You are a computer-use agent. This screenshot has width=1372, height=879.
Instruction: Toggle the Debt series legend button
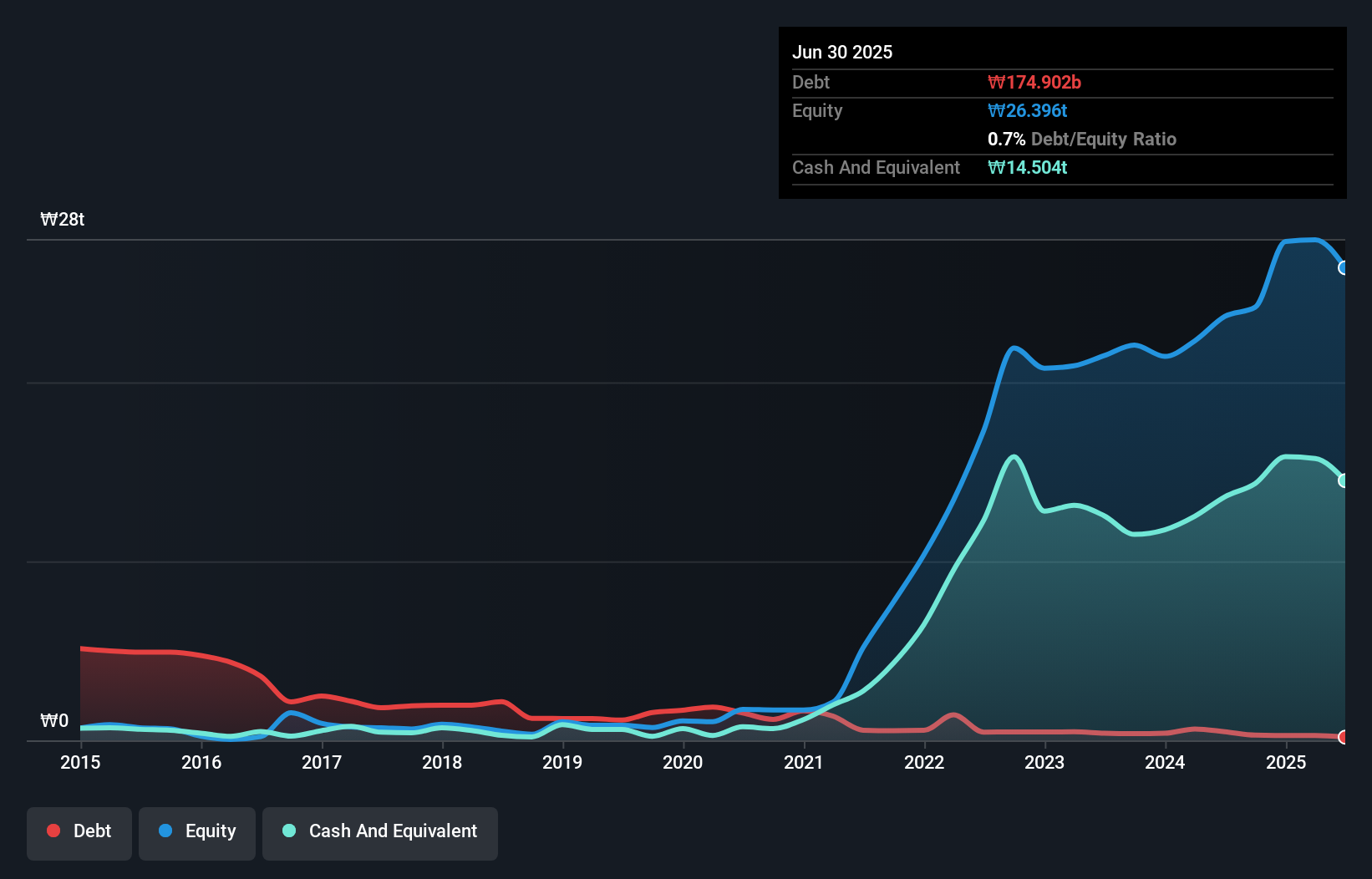coord(79,833)
